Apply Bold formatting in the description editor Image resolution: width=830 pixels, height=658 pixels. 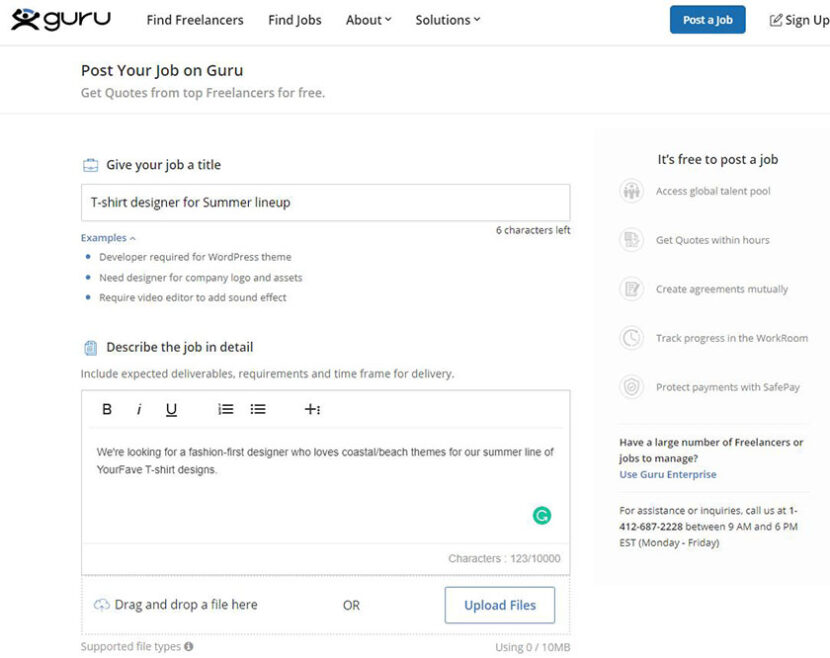tap(107, 409)
